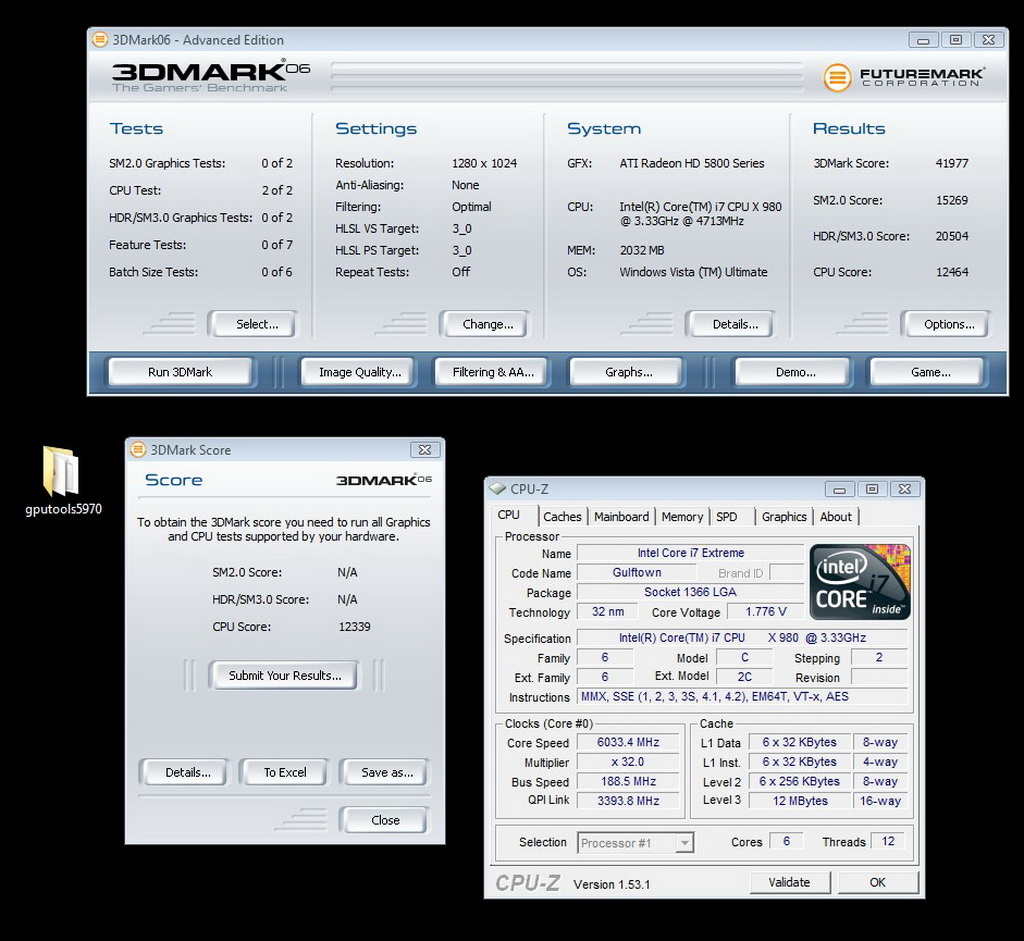
Task: Click the 3DMark06 title bar orange icon
Action: coord(99,40)
